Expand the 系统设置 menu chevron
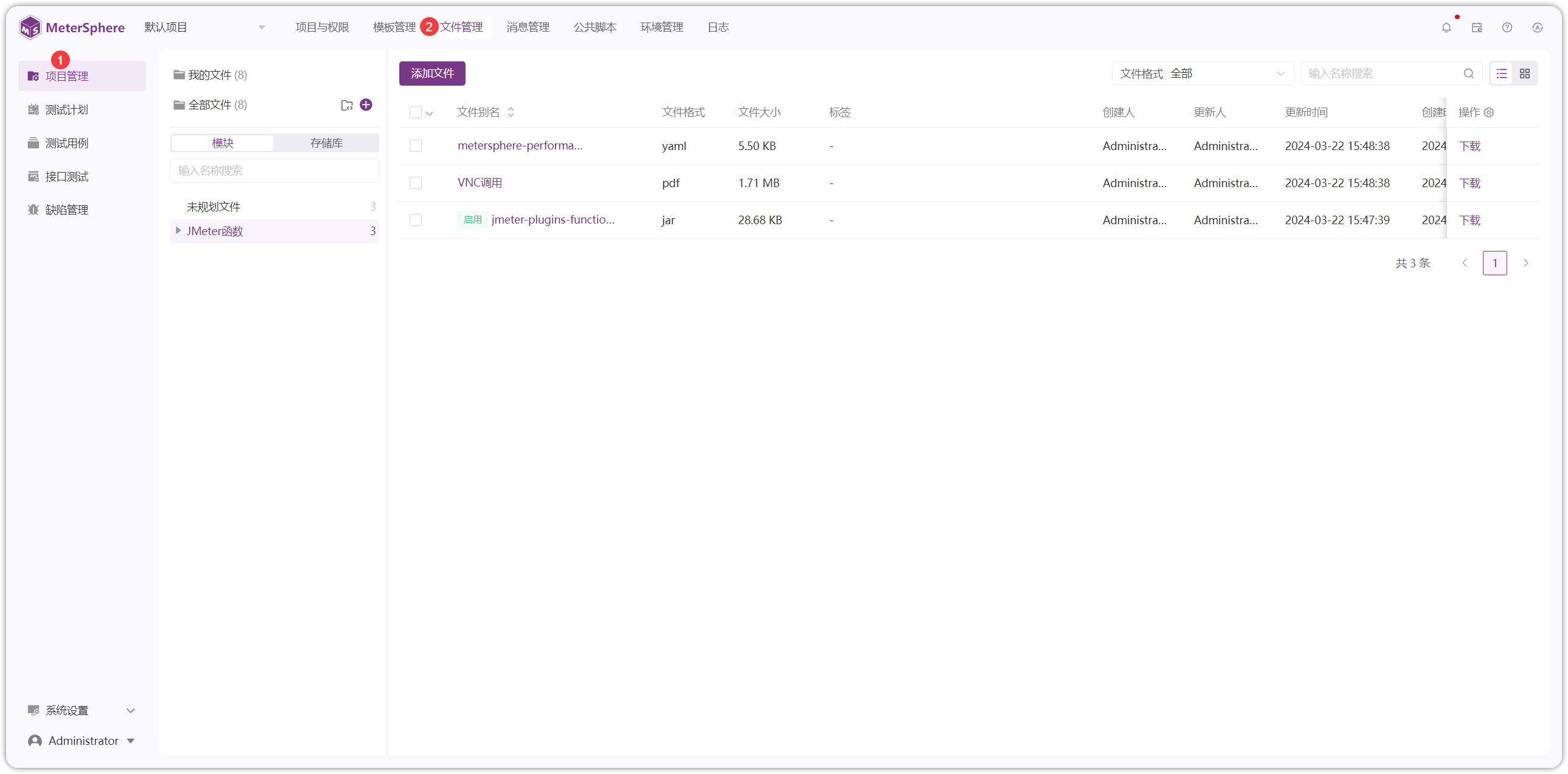Viewport: 1568px width, 774px height. pos(130,711)
